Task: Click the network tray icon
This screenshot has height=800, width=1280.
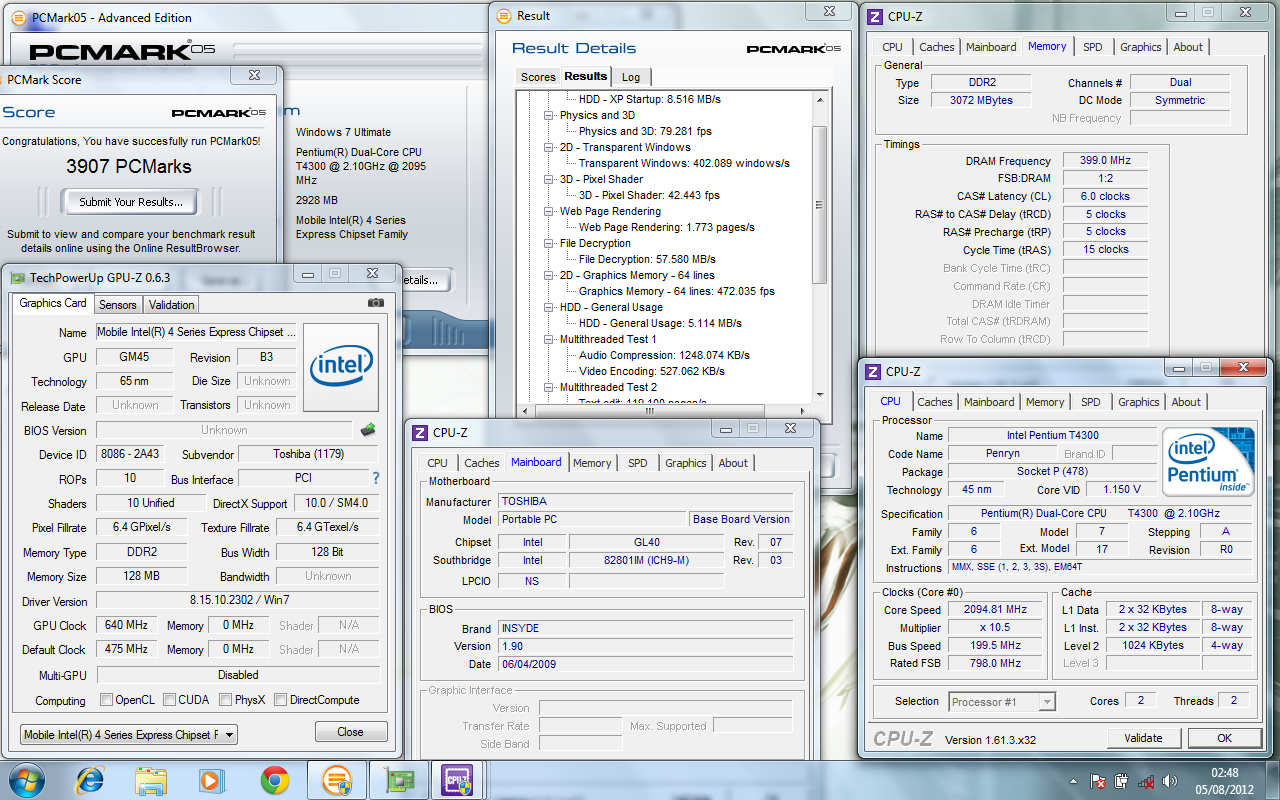Action: click(1147, 781)
